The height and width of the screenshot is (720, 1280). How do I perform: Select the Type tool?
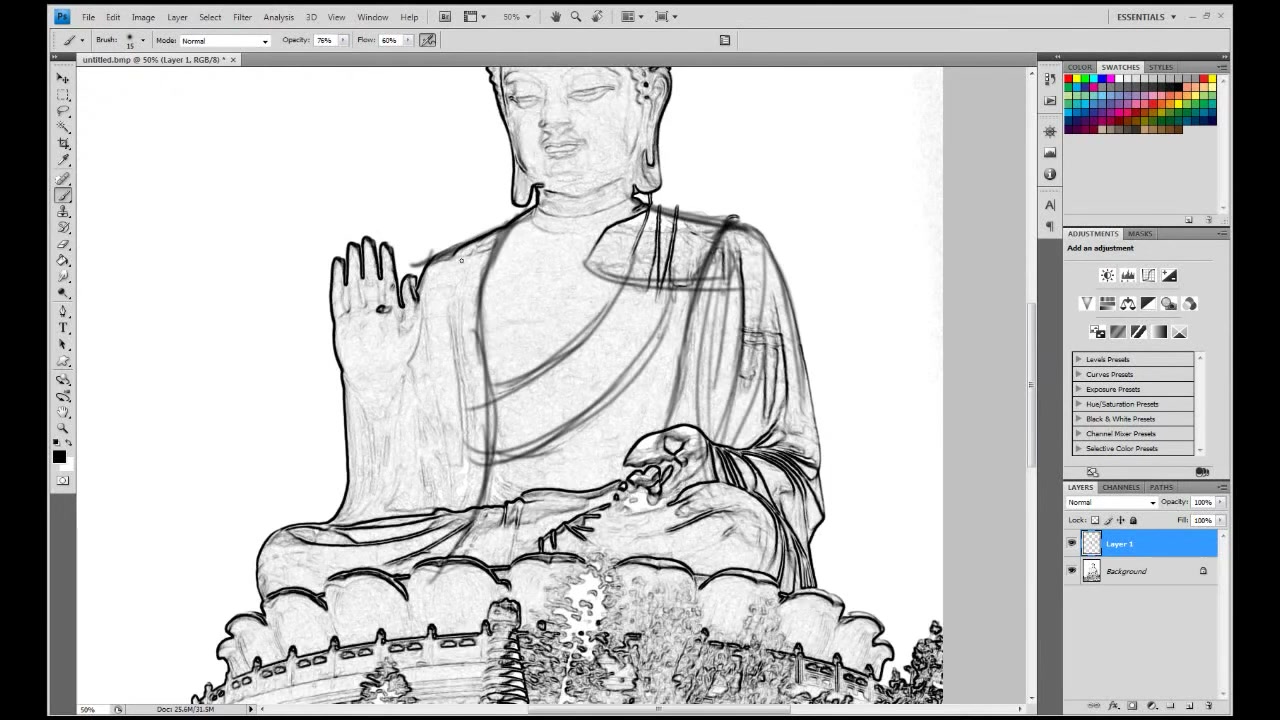(63, 328)
